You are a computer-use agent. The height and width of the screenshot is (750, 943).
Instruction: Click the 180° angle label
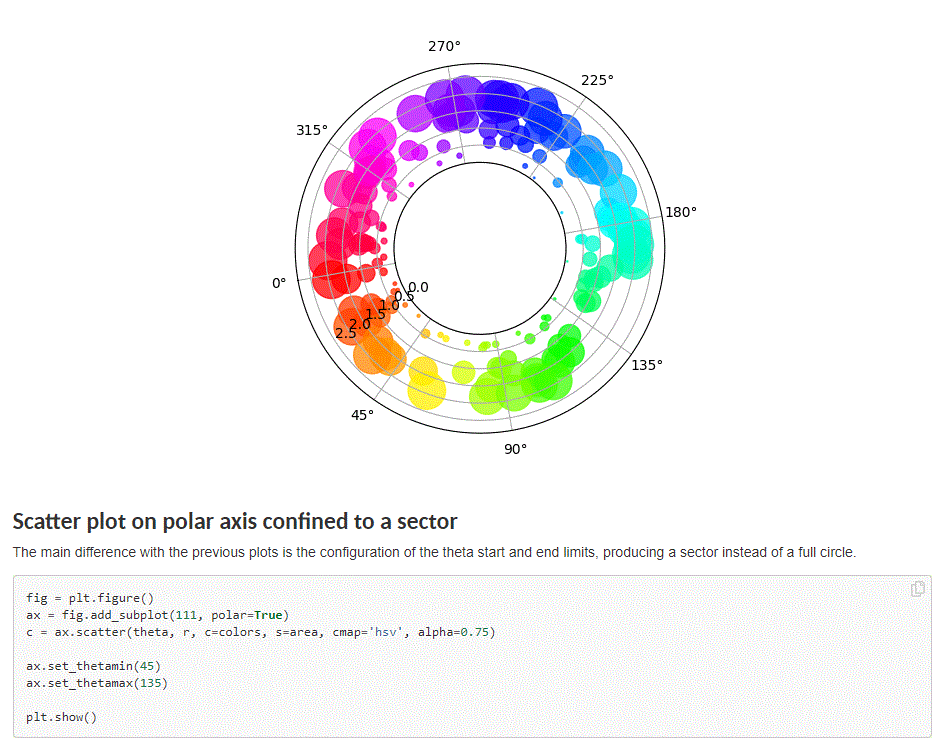(681, 212)
